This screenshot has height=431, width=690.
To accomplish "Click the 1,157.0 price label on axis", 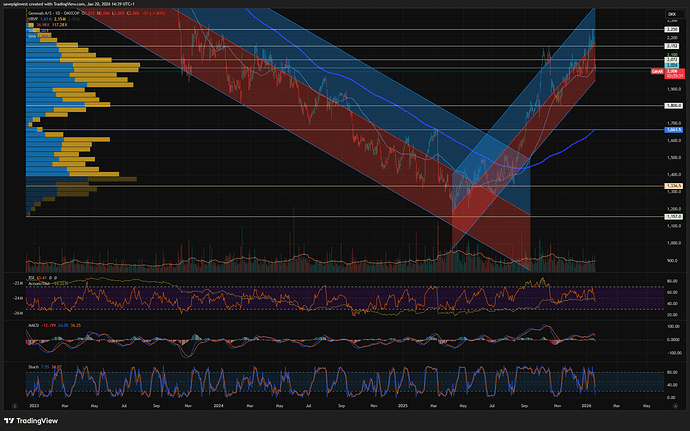I will point(672,216).
